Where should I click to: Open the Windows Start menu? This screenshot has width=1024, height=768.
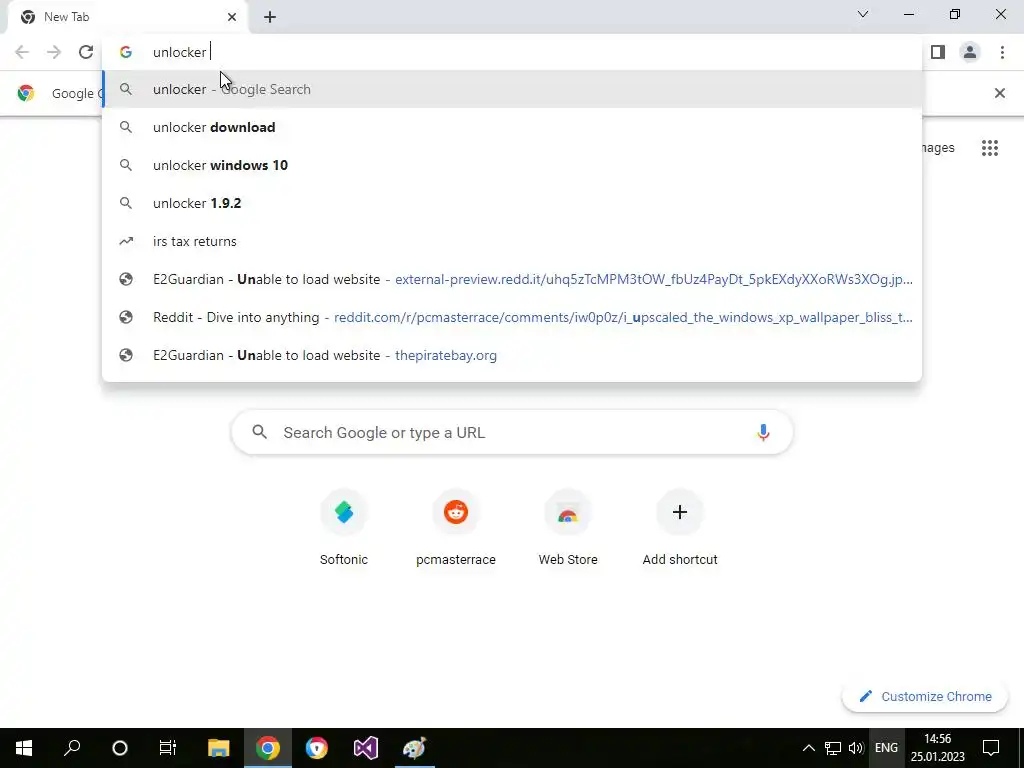[24, 748]
